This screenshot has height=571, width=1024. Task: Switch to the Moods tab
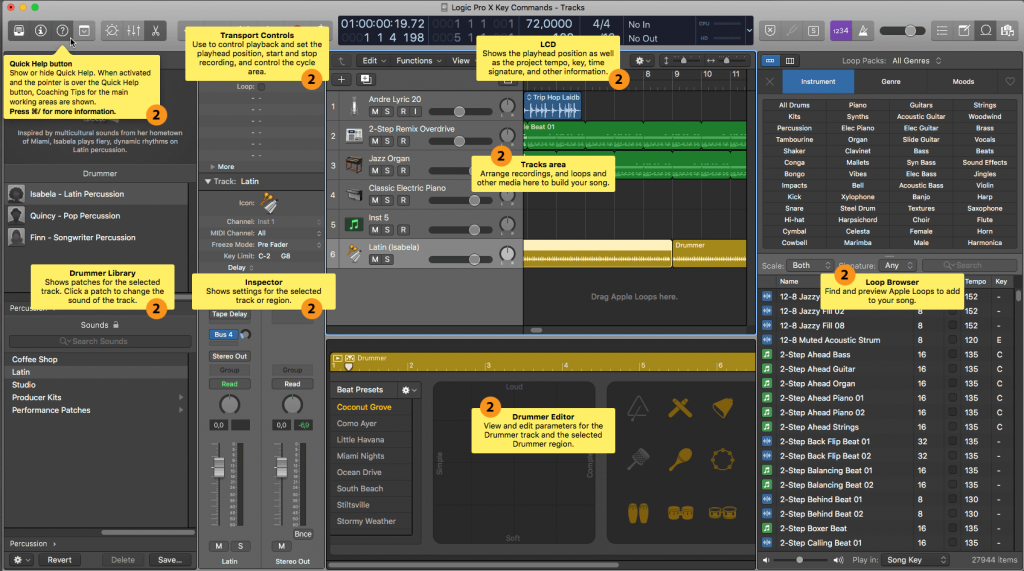(x=963, y=82)
